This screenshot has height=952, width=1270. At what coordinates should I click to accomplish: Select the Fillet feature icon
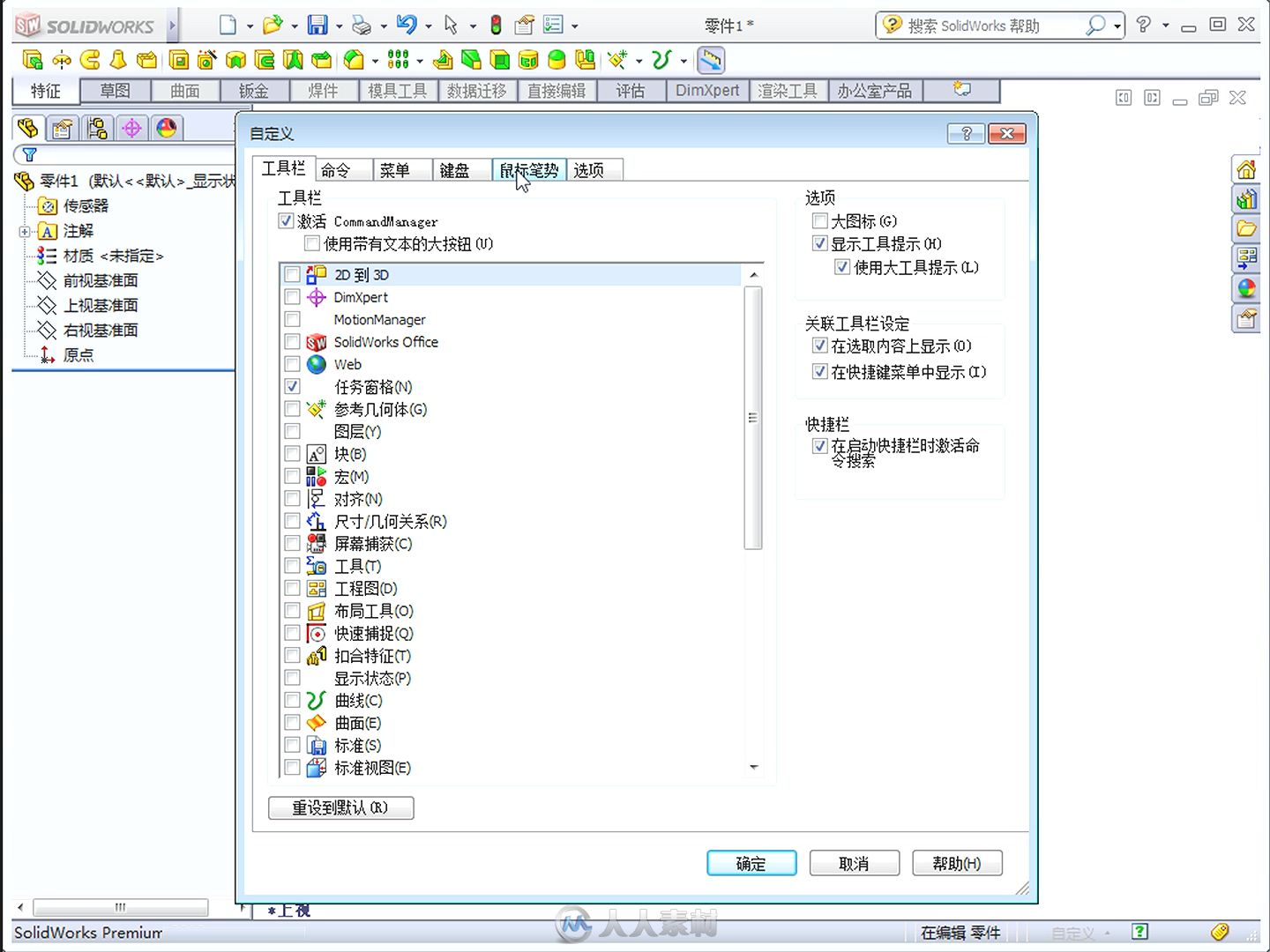354,60
